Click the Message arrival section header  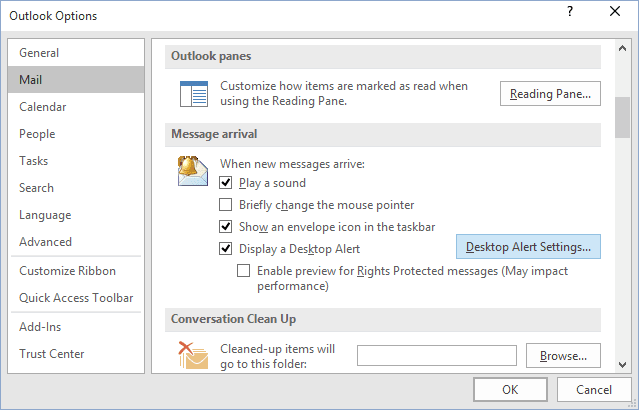(383, 134)
